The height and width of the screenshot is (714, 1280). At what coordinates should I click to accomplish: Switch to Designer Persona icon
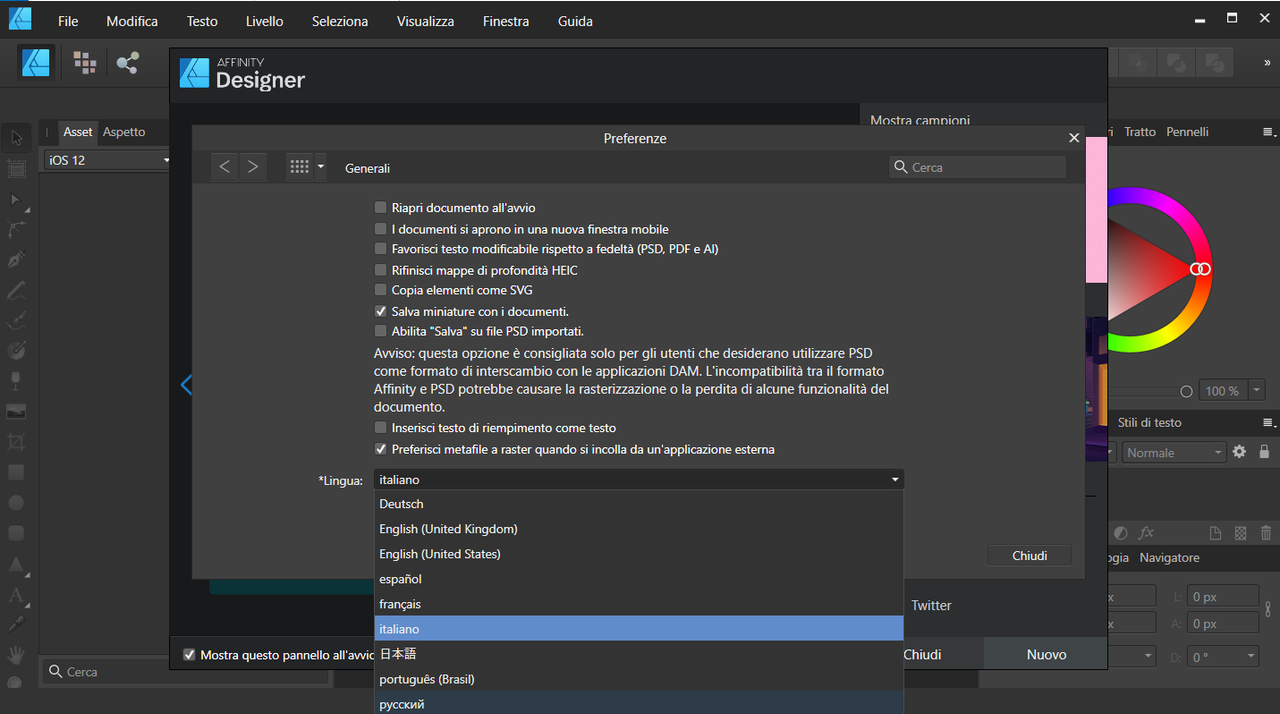(36, 62)
